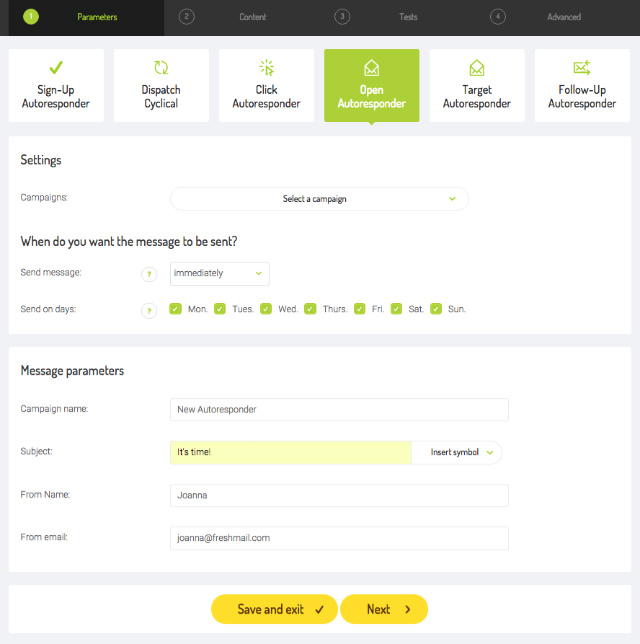The width and height of the screenshot is (640, 644).
Task: Expand the Insert symbol dropdown
Action: (456, 452)
